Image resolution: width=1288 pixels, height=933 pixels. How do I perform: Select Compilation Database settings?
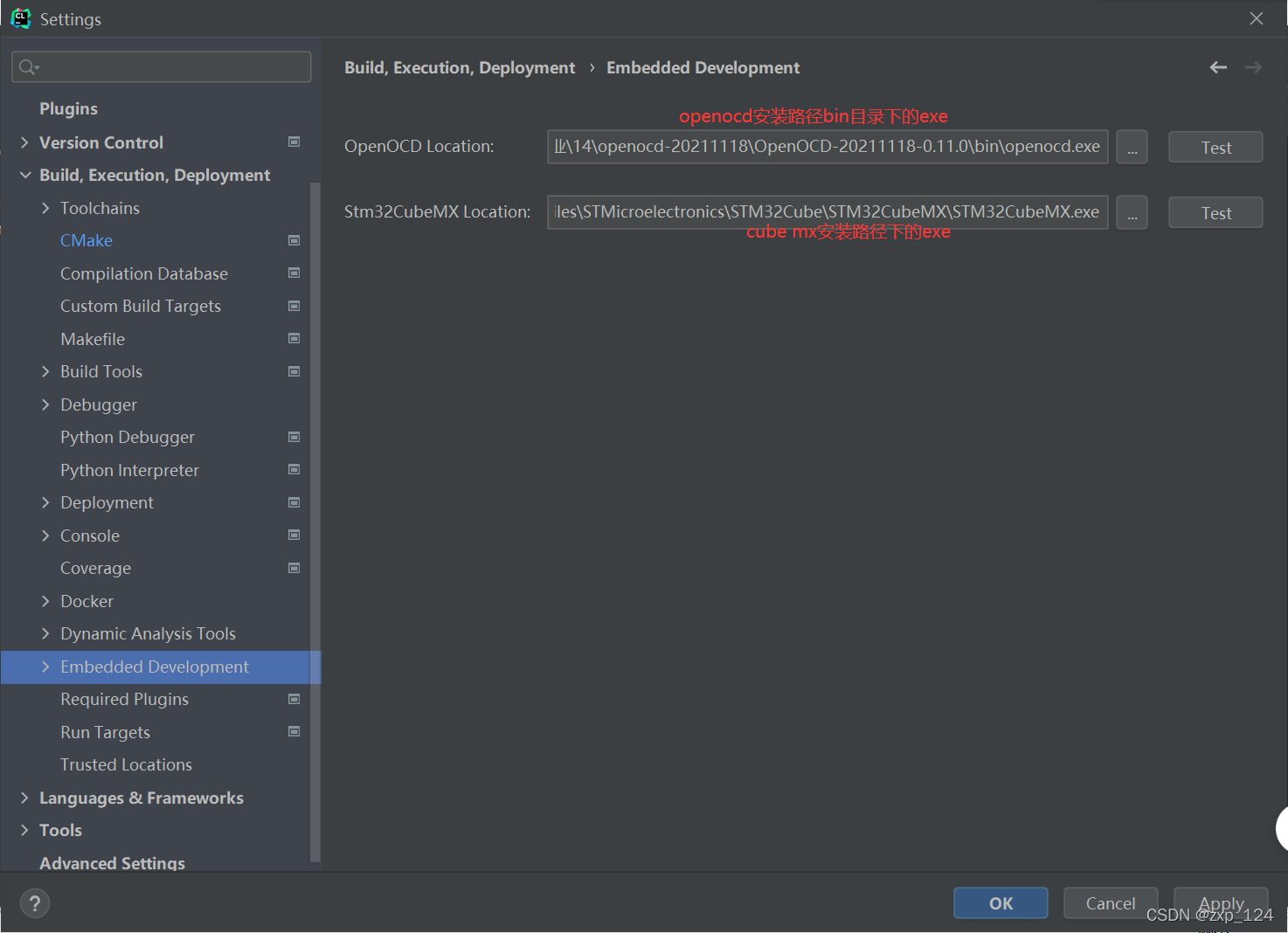144,273
